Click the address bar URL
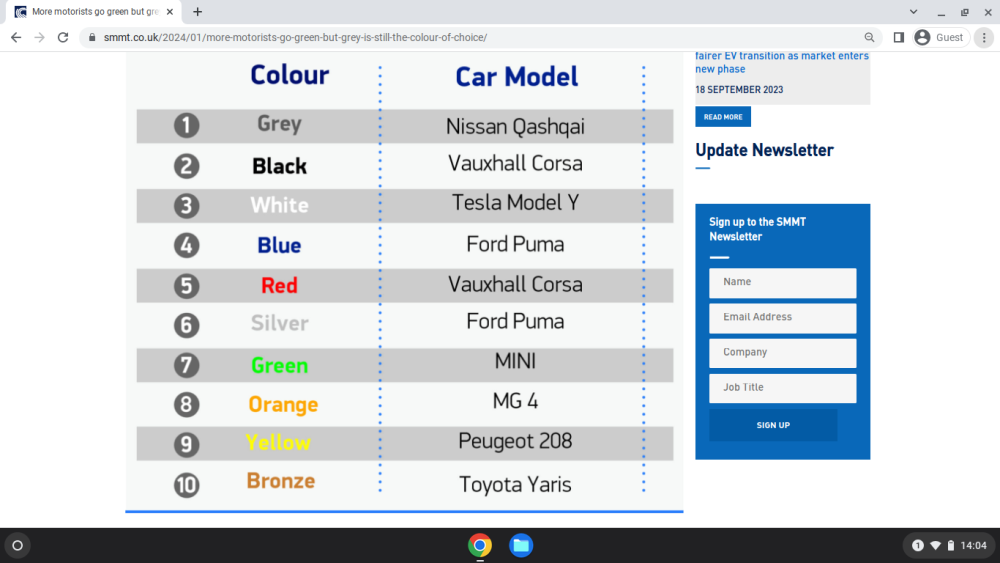The height and width of the screenshot is (563, 1000). tap(295, 38)
